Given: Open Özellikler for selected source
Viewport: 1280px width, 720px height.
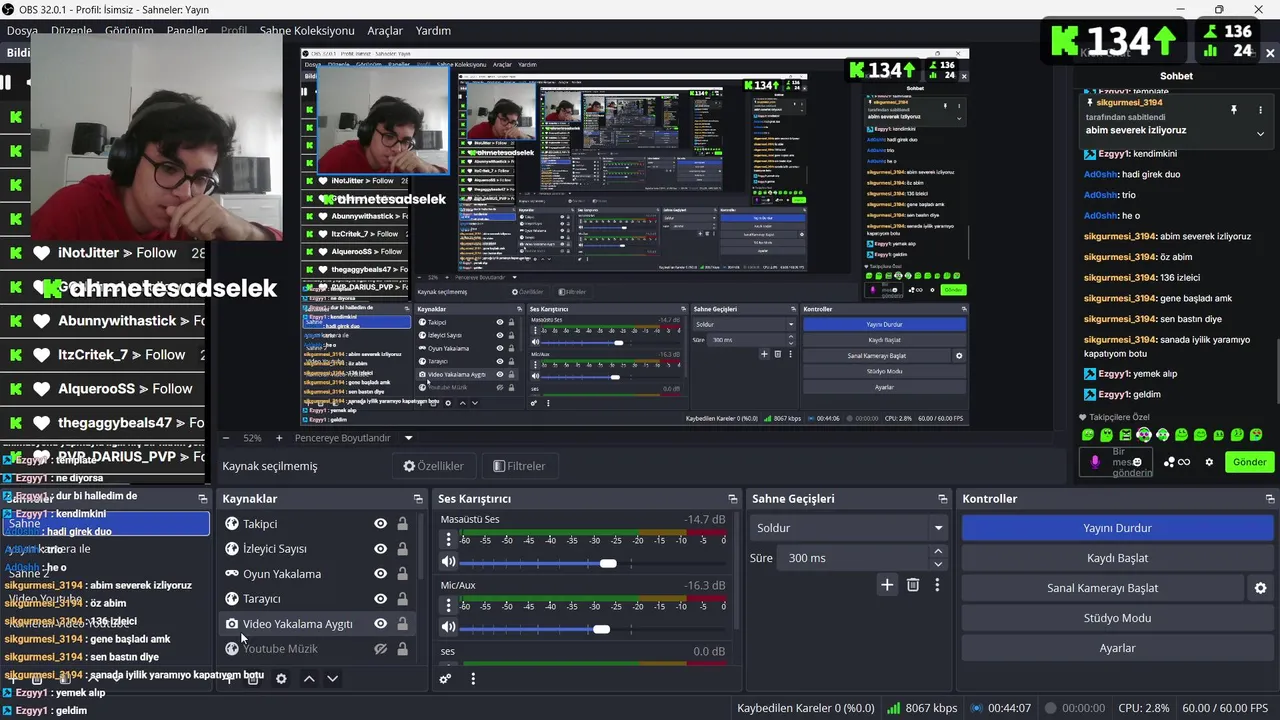Looking at the screenshot, I should (434, 466).
